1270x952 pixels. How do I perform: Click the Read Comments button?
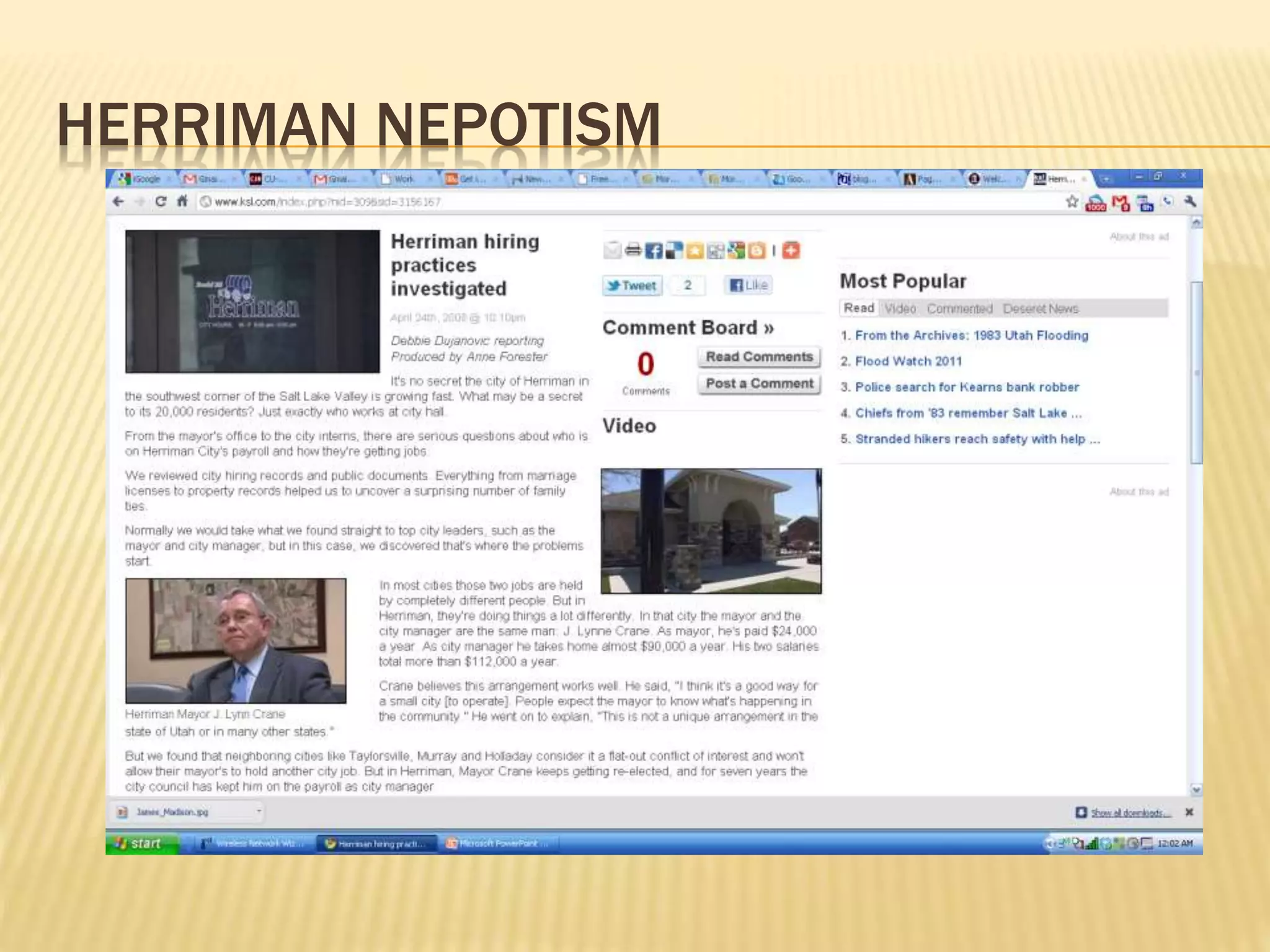pyautogui.click(x=759, y=357)
